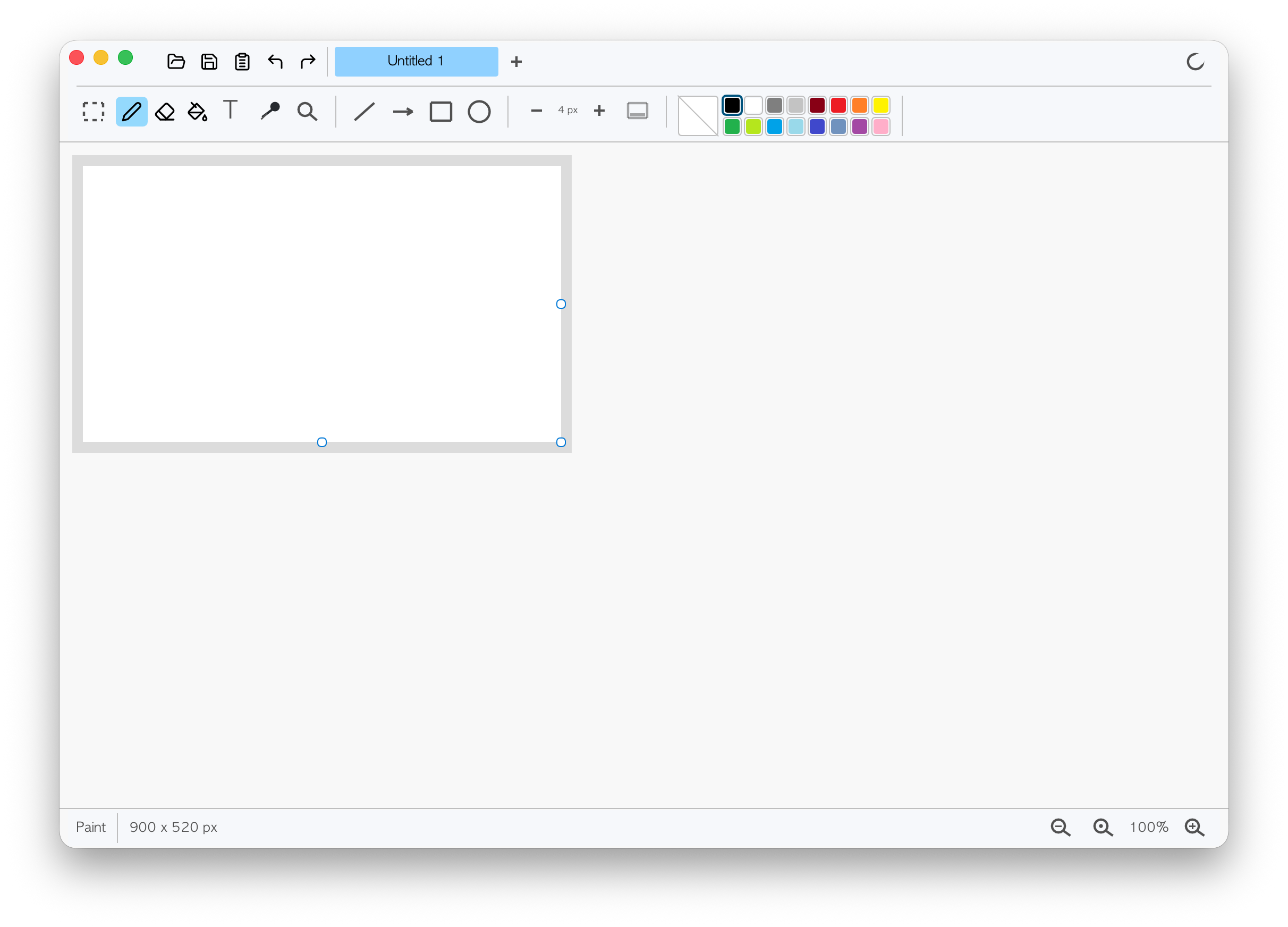Select the magnifier zoom tool
This screenshot has height=927, width=1288.
307,111
